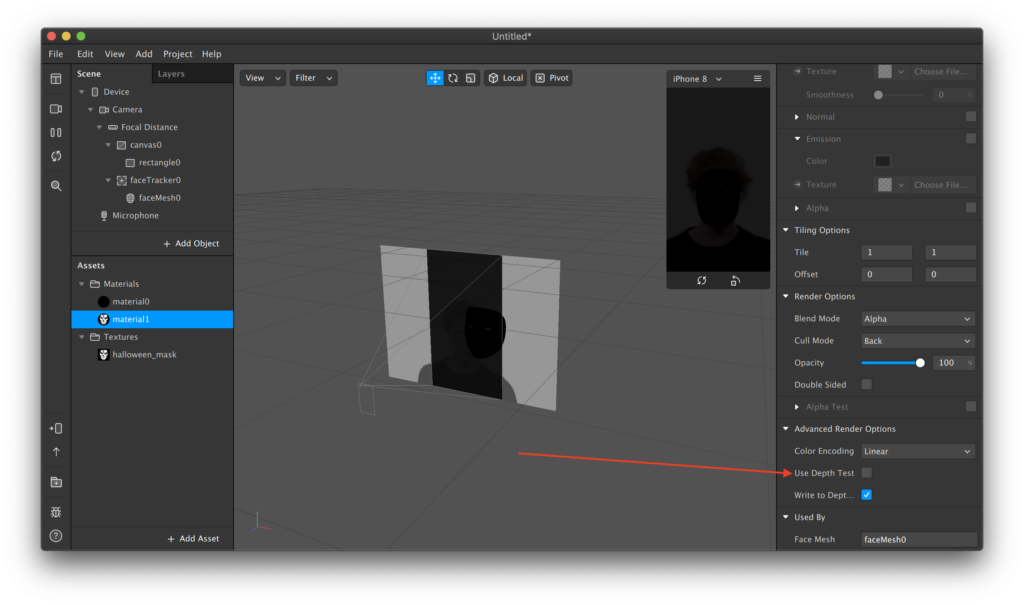The height and width of the screenshot is (605, 1024).
Task: Click the bug report icon in sidebar
Action: click(x=56, y=512)
